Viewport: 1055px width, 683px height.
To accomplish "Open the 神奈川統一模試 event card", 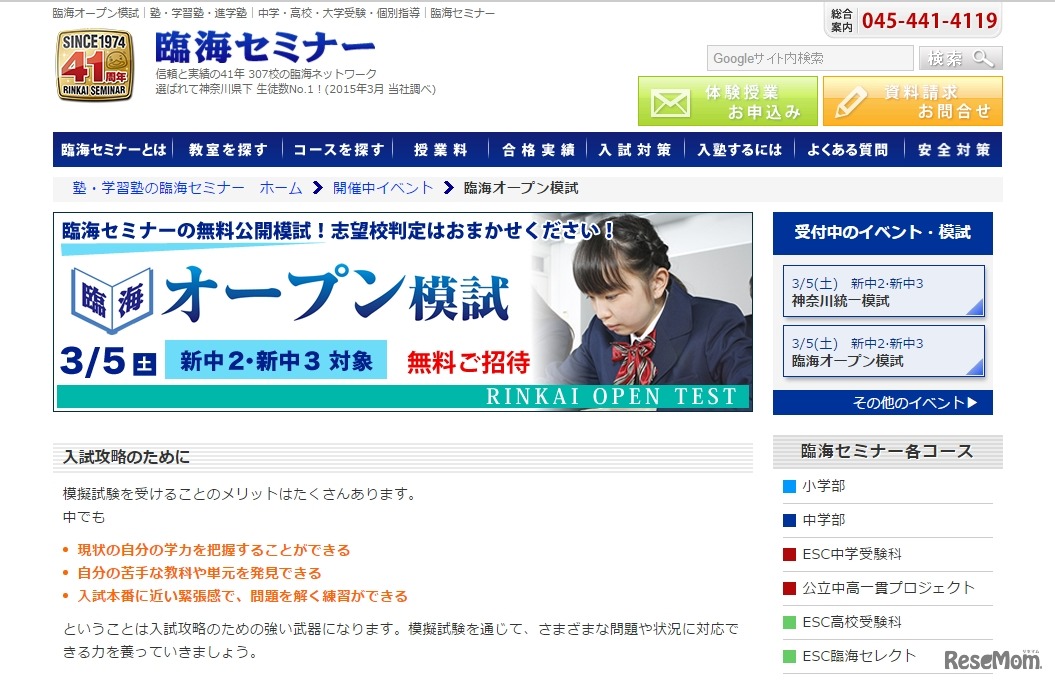I will pyautogui.click(x=883, y=291).
